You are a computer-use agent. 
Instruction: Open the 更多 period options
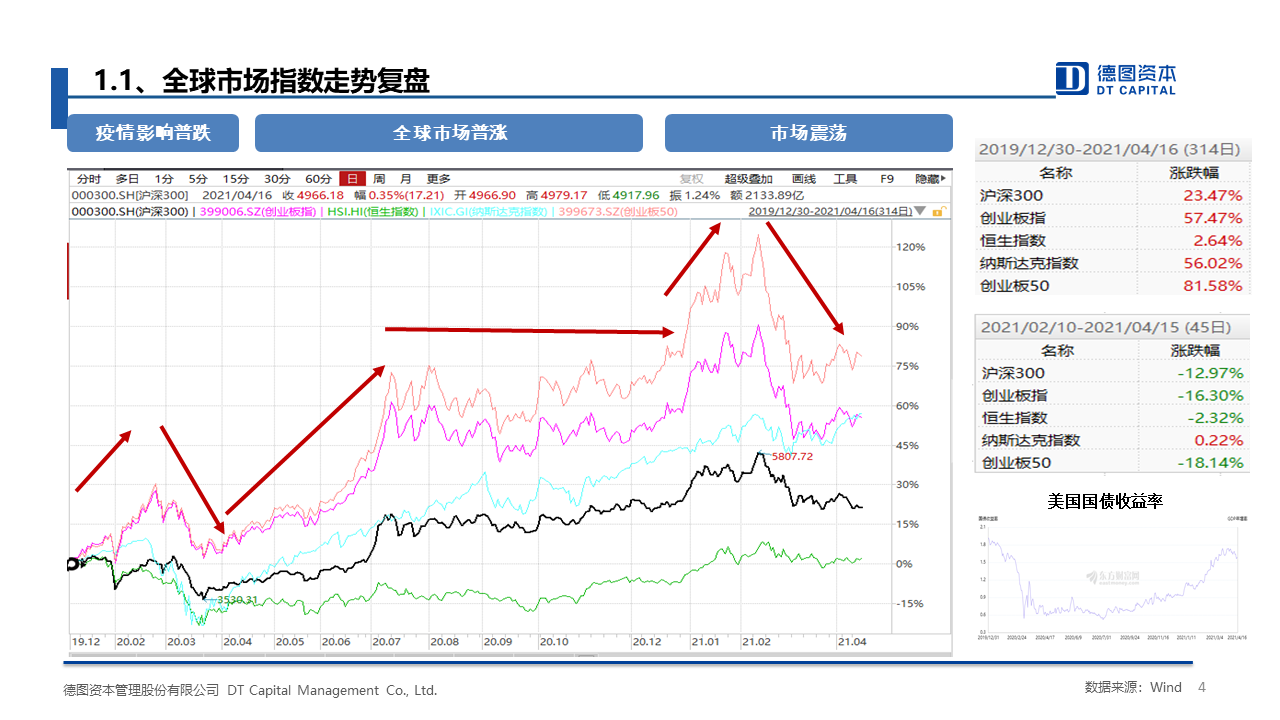click(439, 179)
